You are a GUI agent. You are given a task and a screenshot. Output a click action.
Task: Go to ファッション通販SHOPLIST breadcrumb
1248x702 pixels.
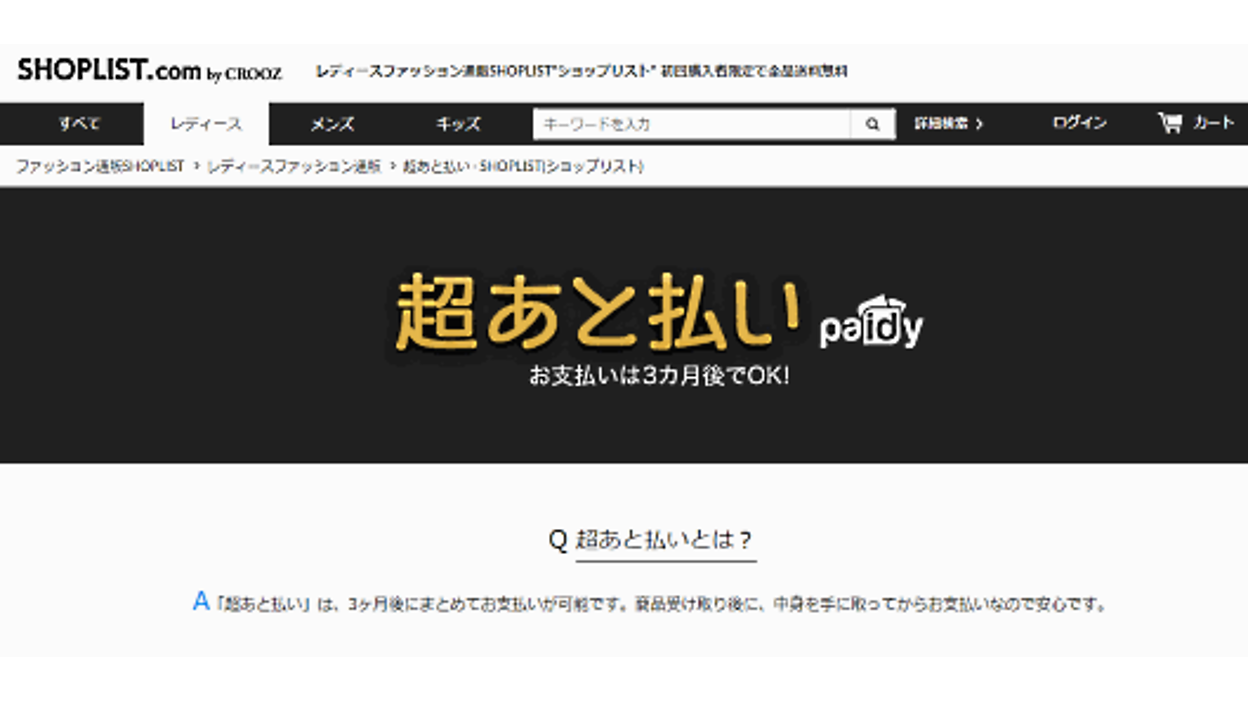coord(100,166)
